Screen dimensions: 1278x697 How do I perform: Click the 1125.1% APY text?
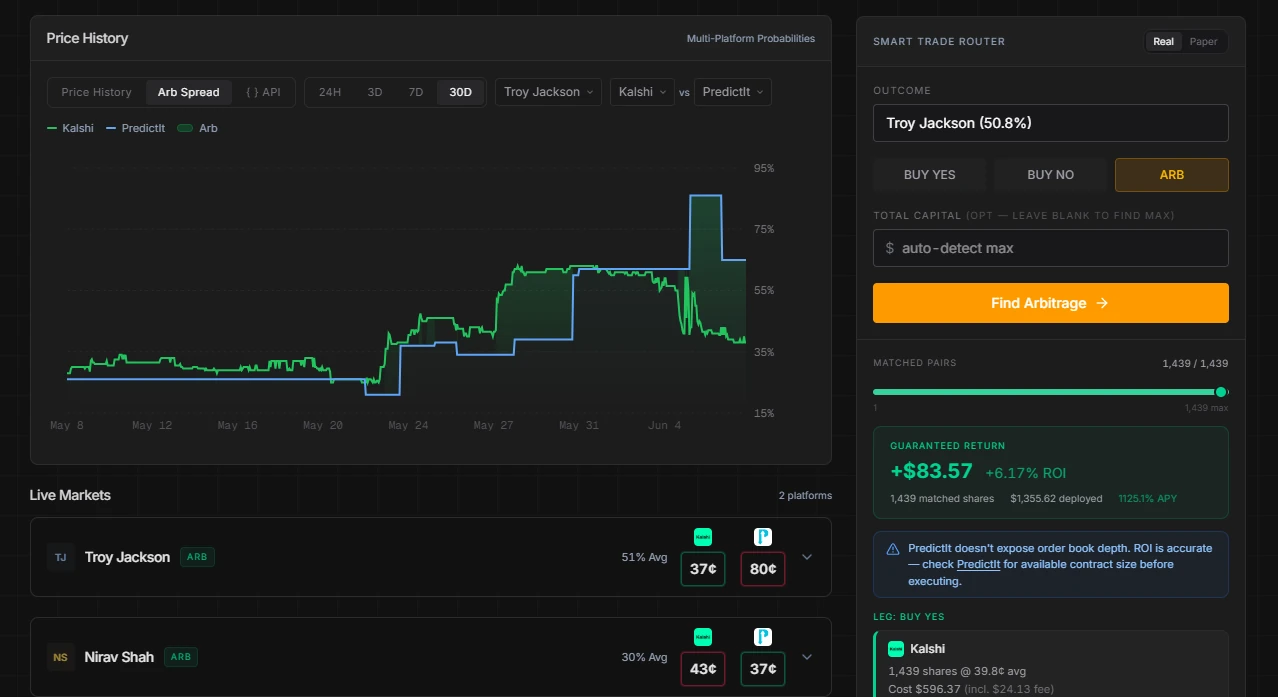[1147, 498]
